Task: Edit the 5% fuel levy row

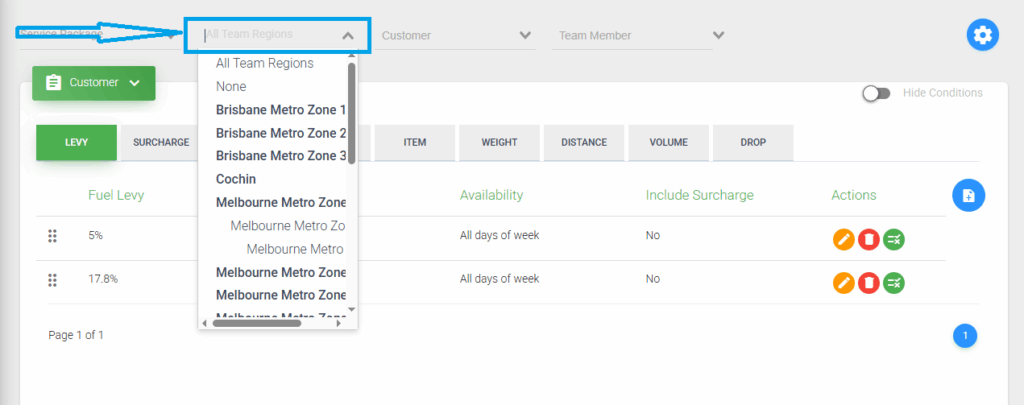Action: click(x=843, y=240)
